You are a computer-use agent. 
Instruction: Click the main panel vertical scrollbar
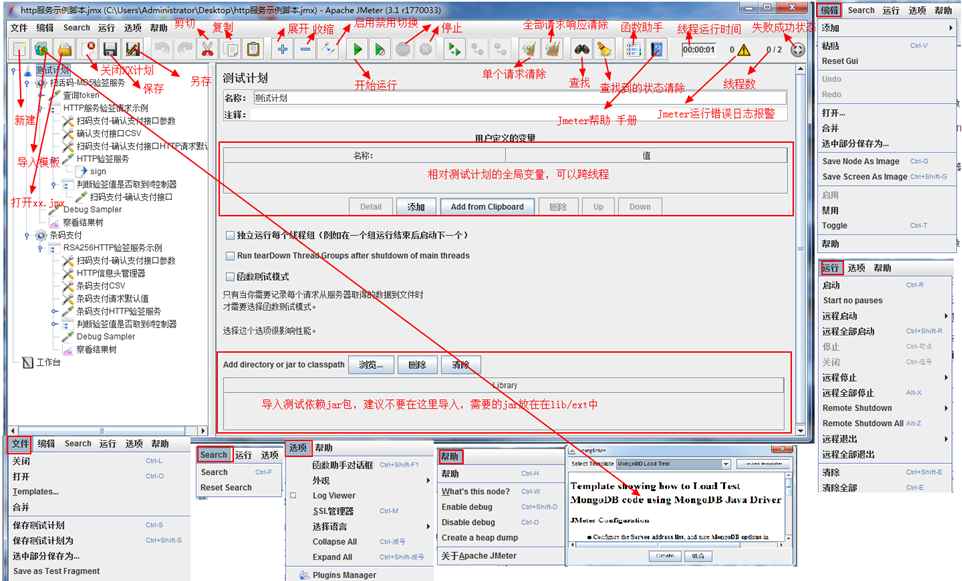point(800,248)
